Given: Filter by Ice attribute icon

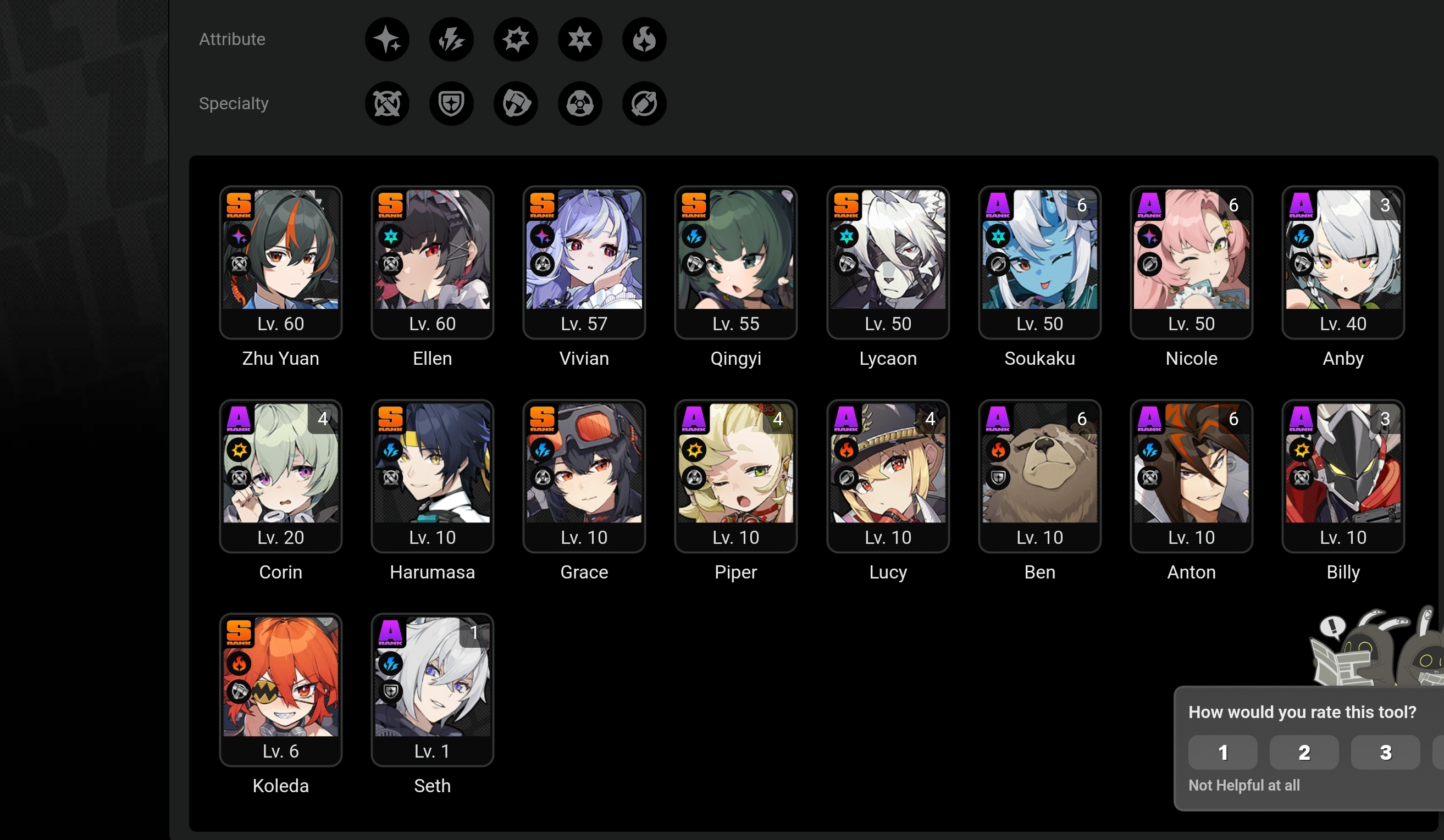Looking at the screenshot, I should tap(579, 40).
